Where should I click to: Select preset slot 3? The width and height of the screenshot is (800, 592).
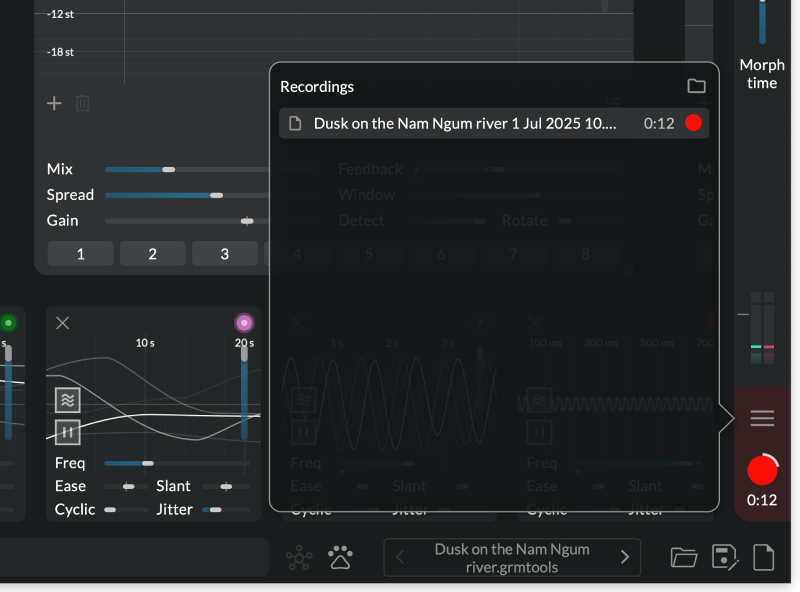224,253
